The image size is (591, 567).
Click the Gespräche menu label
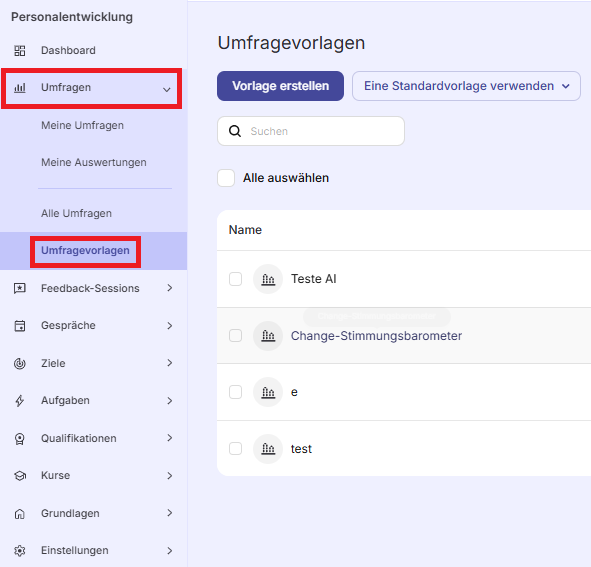click(x=68, y=326)
